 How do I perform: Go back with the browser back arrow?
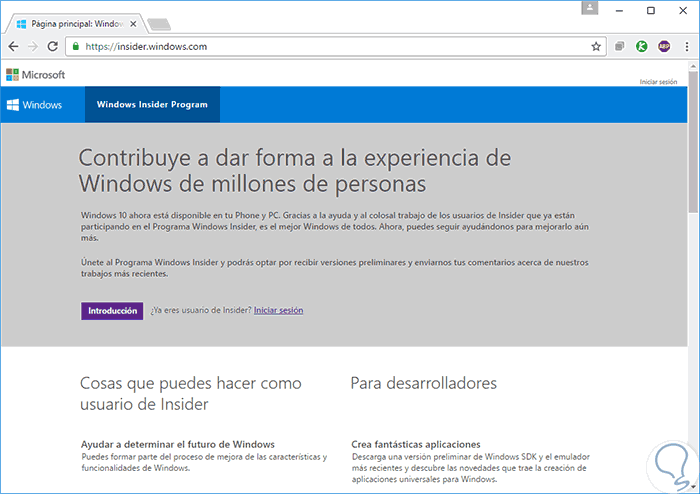coord(13,46)
